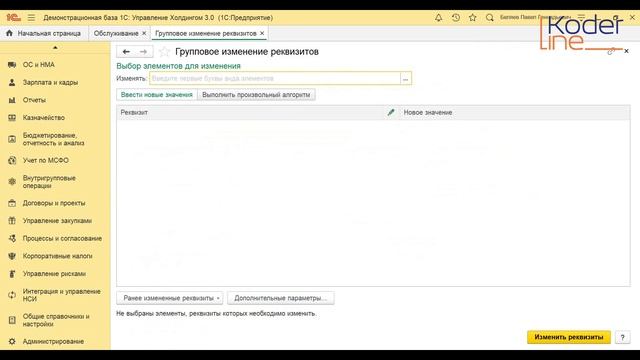Select Ввести новые значения tab
640x360 pixels.
(x=157, y=95)
